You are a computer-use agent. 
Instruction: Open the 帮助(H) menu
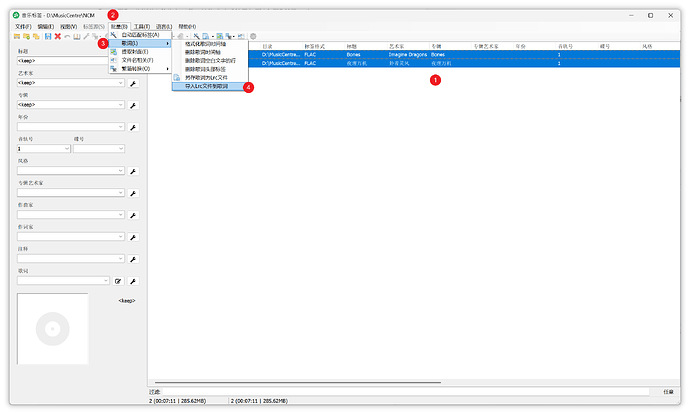tap(187, 27)
